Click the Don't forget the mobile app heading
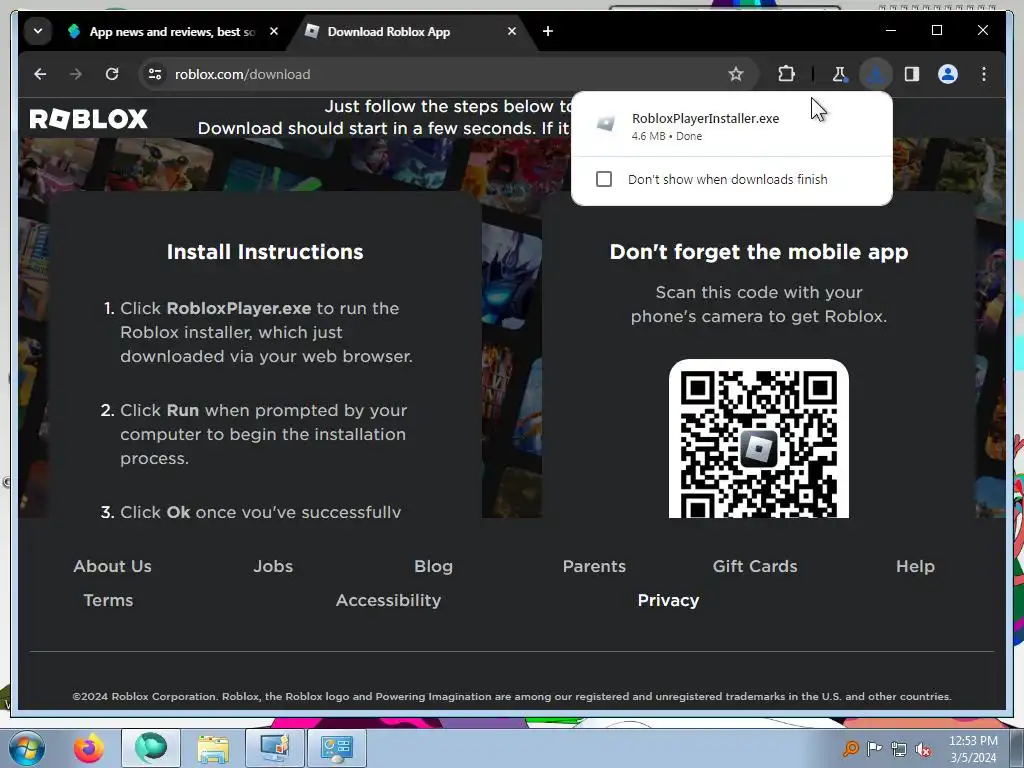1024x768 pixels. tap(759, 252)
